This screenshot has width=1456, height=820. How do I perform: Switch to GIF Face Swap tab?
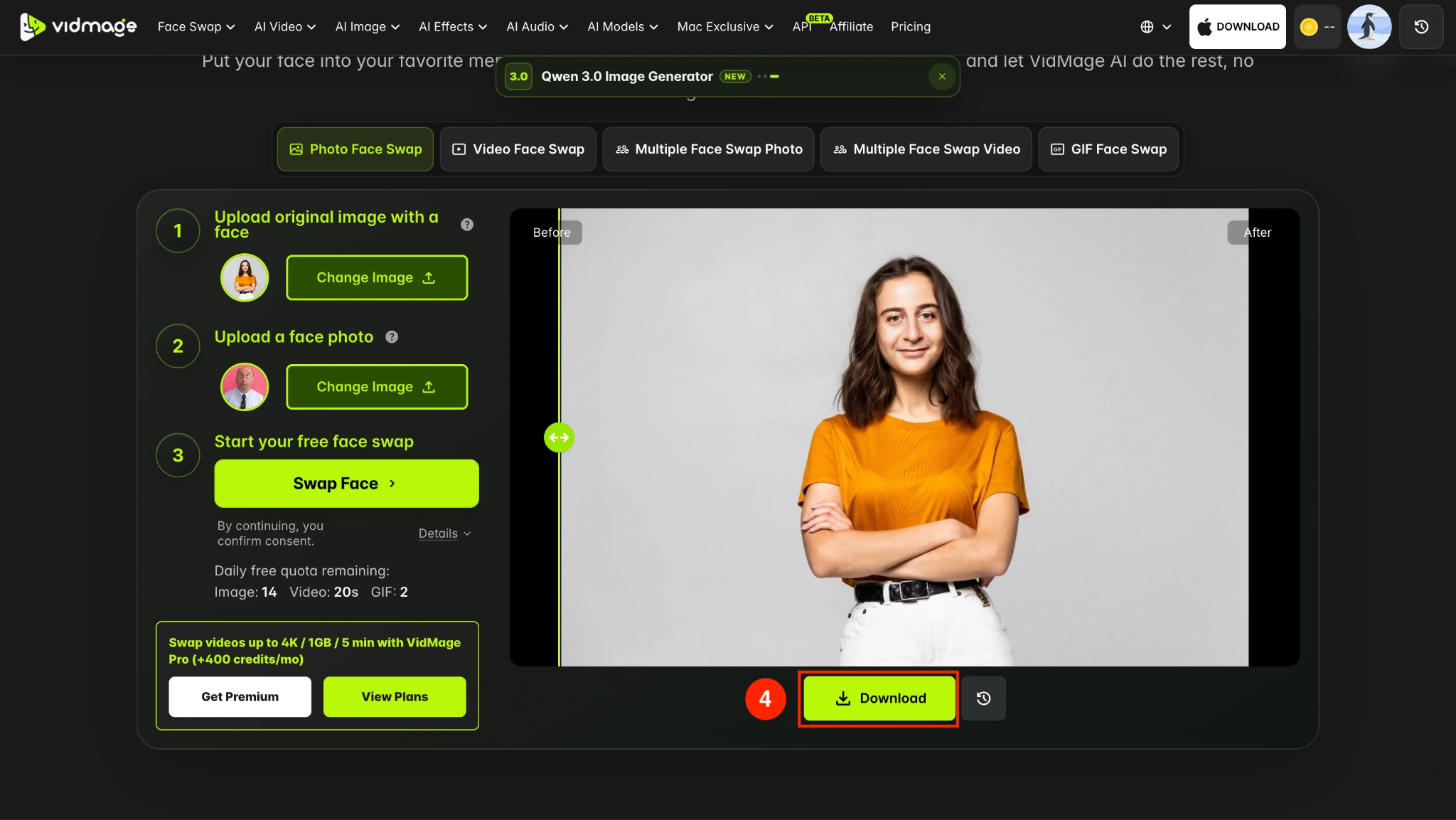coord(1108,149)
